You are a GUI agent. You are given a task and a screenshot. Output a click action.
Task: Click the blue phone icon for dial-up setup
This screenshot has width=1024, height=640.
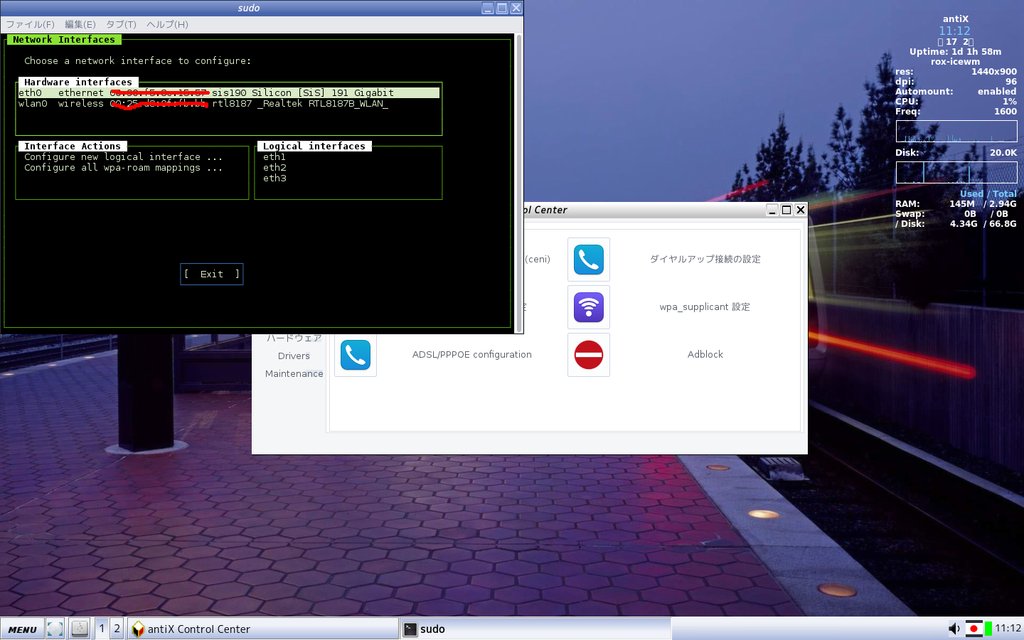click(x=588, y=259)
